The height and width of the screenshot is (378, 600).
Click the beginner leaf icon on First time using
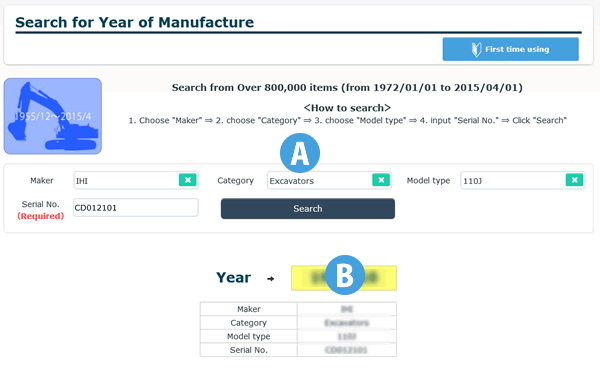click(476, 49)
